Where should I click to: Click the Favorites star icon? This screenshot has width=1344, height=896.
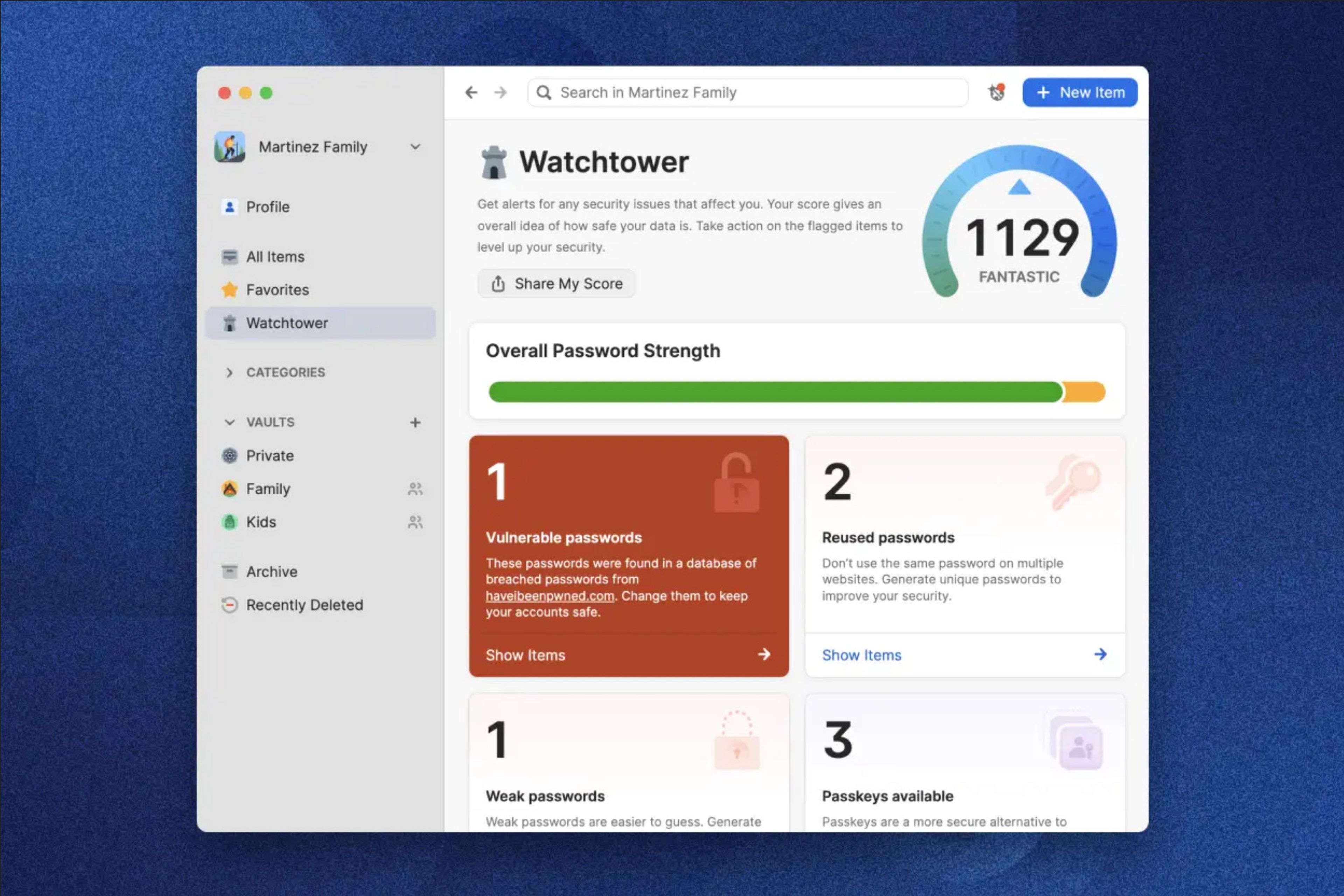[230, 290]
